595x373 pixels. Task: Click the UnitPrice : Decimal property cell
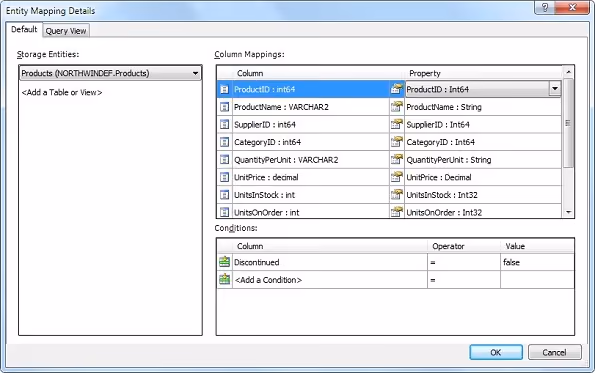[x=483, y=177]
